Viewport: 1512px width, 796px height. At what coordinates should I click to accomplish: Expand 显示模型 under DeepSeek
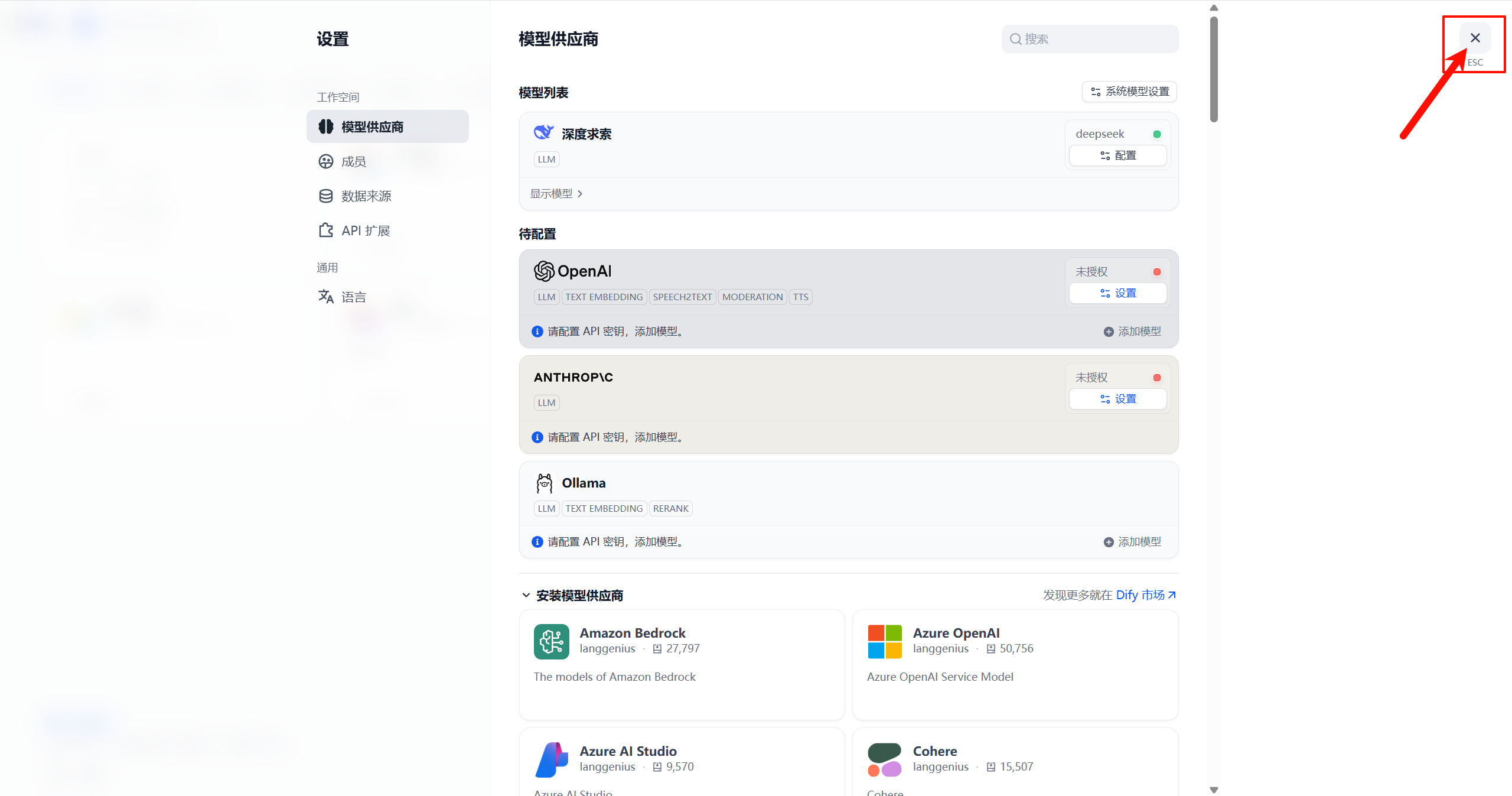[x=556, y=194]
